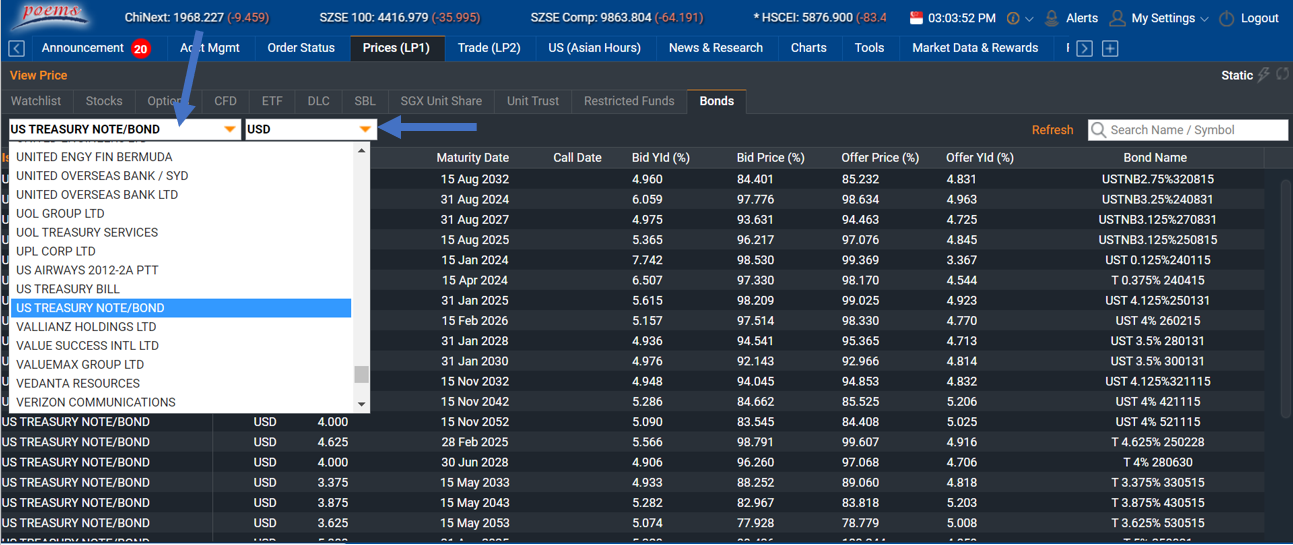Open My Settings user menu

pos(1158,18)
